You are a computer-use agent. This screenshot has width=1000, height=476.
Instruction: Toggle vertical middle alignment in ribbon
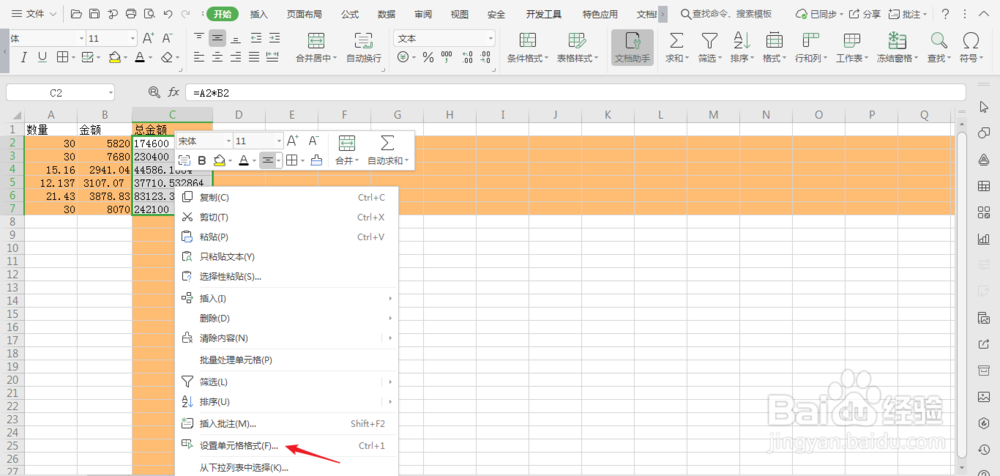tap(218, 38)
